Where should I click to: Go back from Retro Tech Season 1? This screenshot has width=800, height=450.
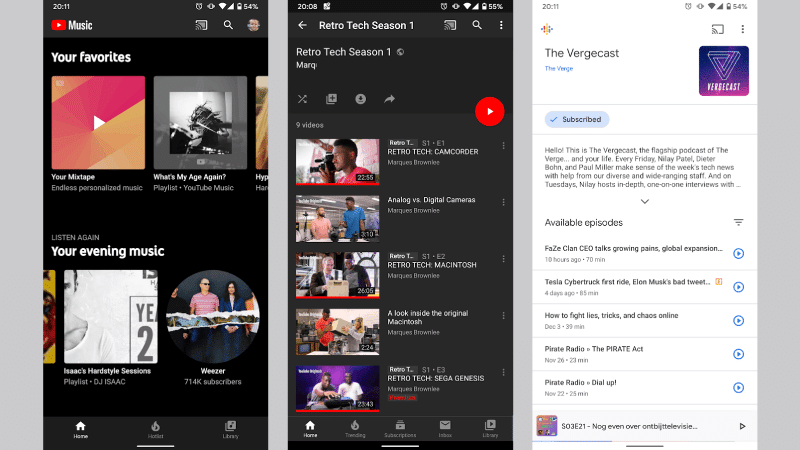click(x=303, y=25)
